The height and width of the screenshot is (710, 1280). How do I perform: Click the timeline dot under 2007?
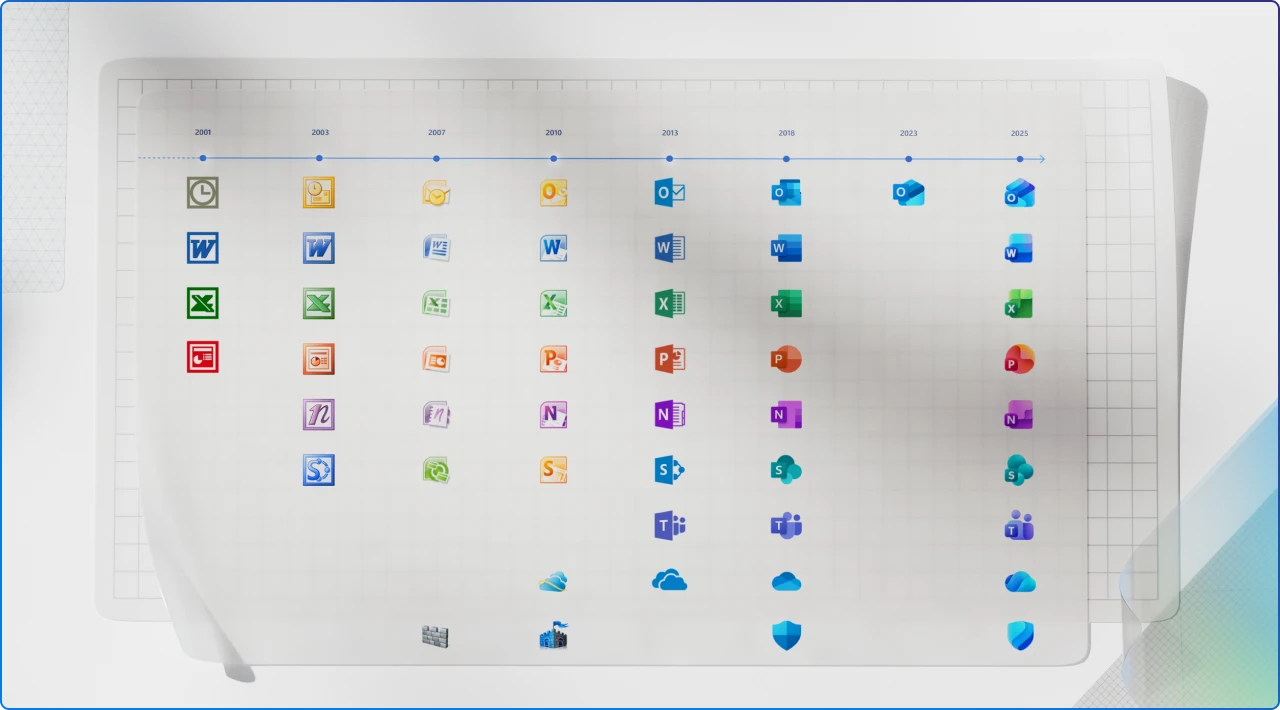[x=436, y=158]
